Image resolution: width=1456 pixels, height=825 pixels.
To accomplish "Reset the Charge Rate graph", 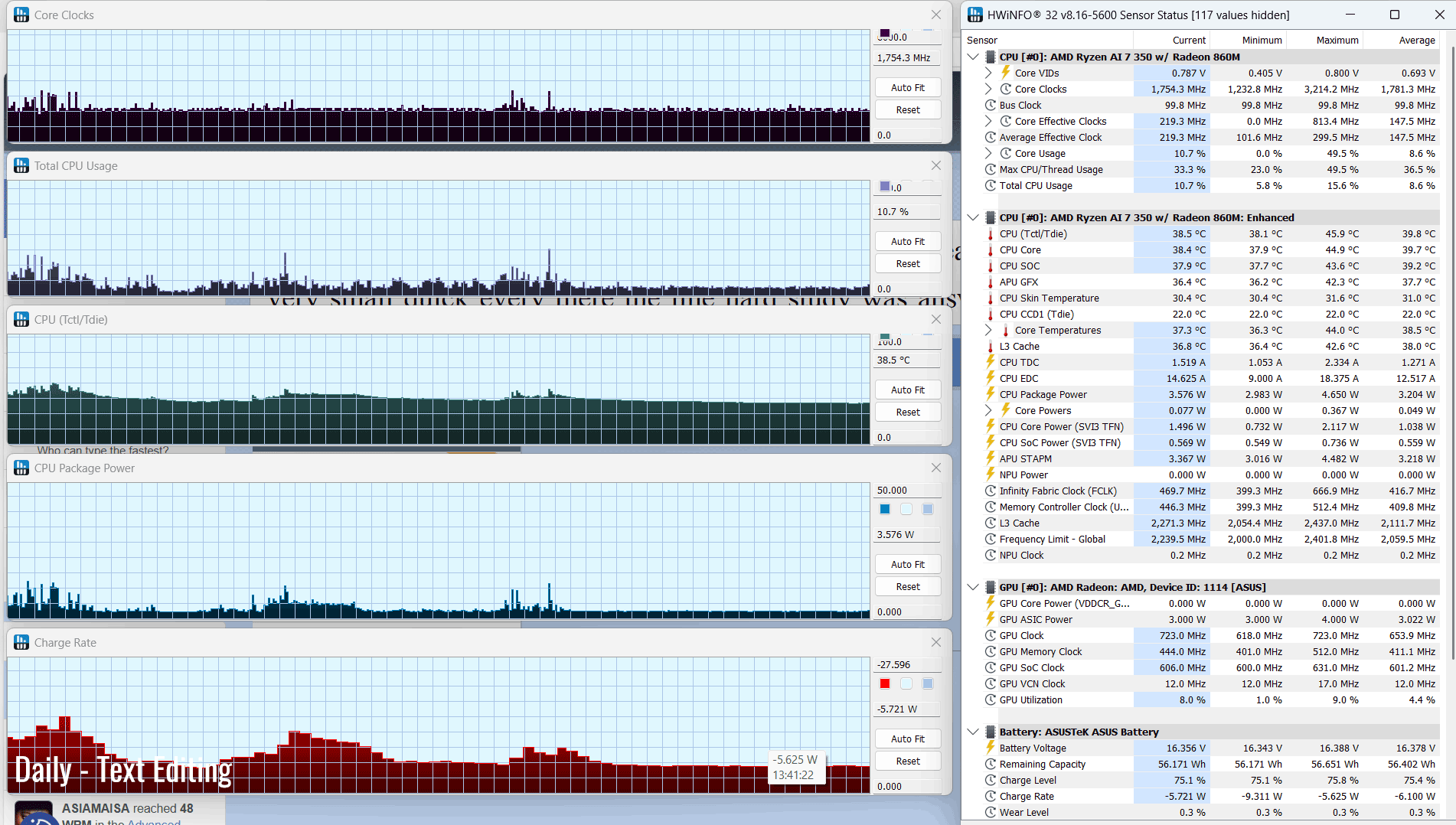I will (x=908, y=761).
